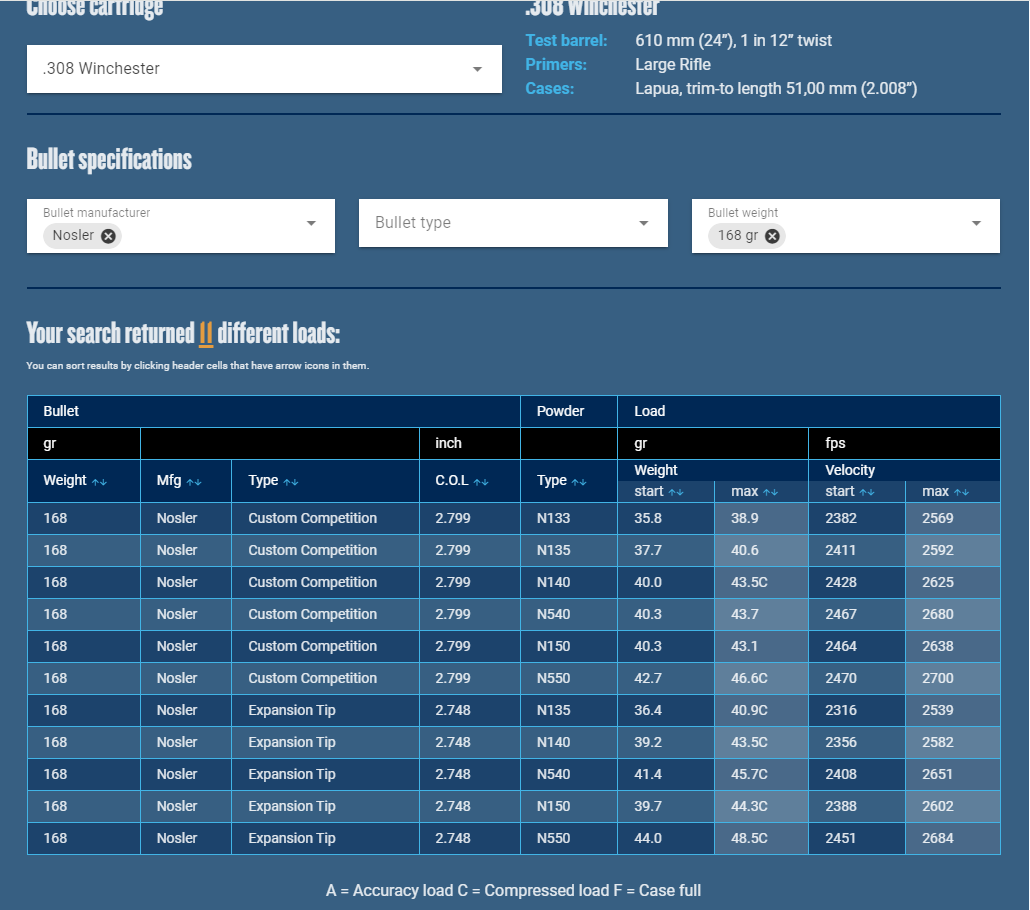Sort table by bullet Type arrows
The height and width of the screenshot is (910, 1030).
(290, 482)
